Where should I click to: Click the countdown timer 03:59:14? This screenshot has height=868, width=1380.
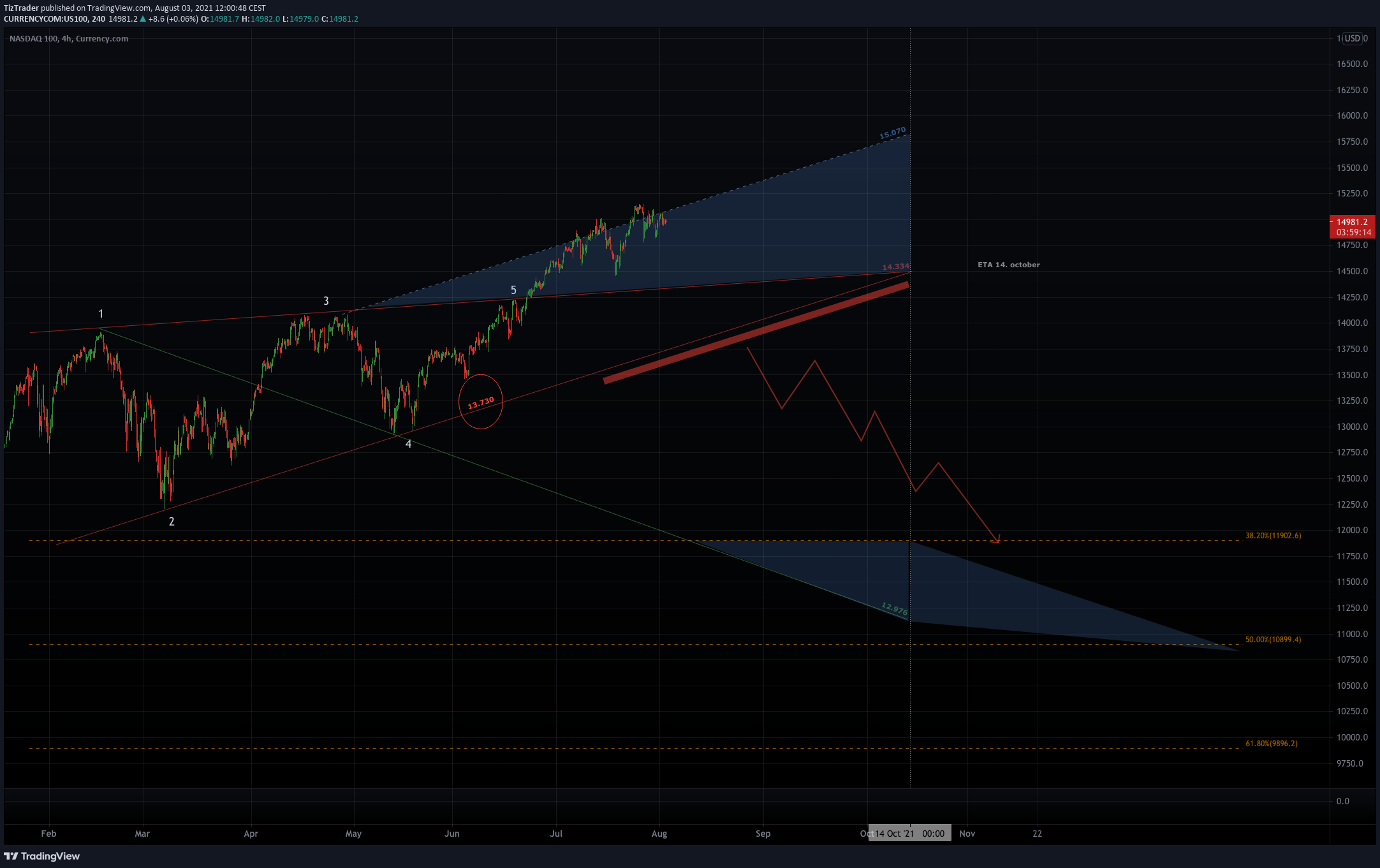[x=1354, y=233]
